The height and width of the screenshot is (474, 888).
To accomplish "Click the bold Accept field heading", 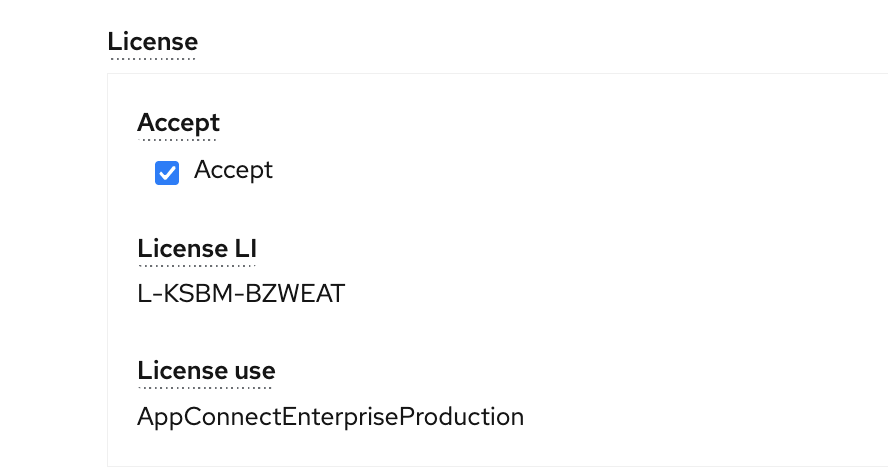I will click(x=178, y=123).
